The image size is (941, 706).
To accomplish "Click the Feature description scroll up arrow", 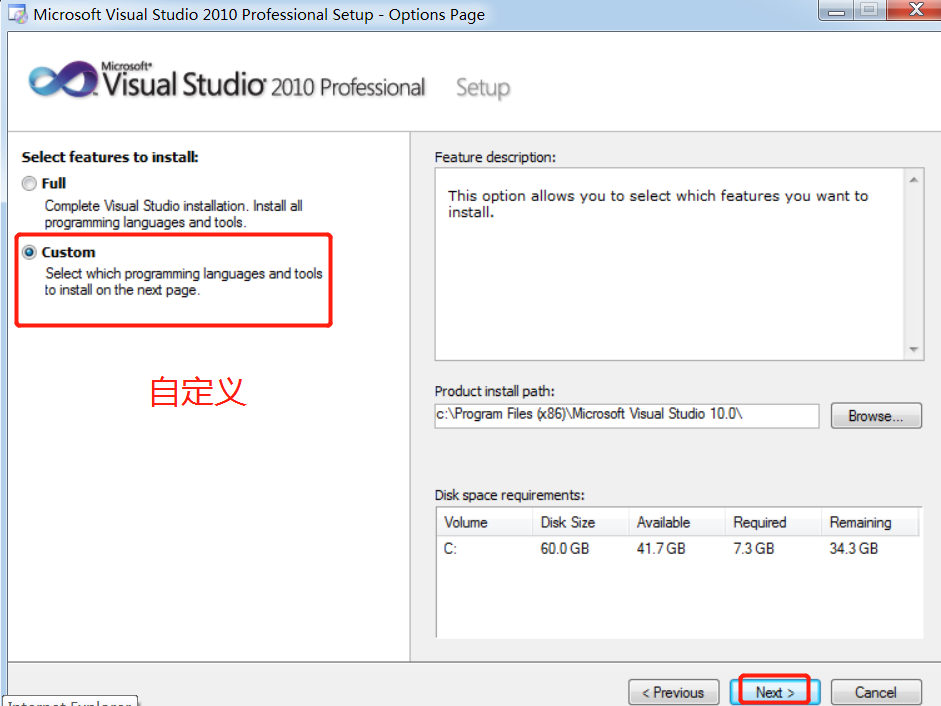I will pos(913,180).
